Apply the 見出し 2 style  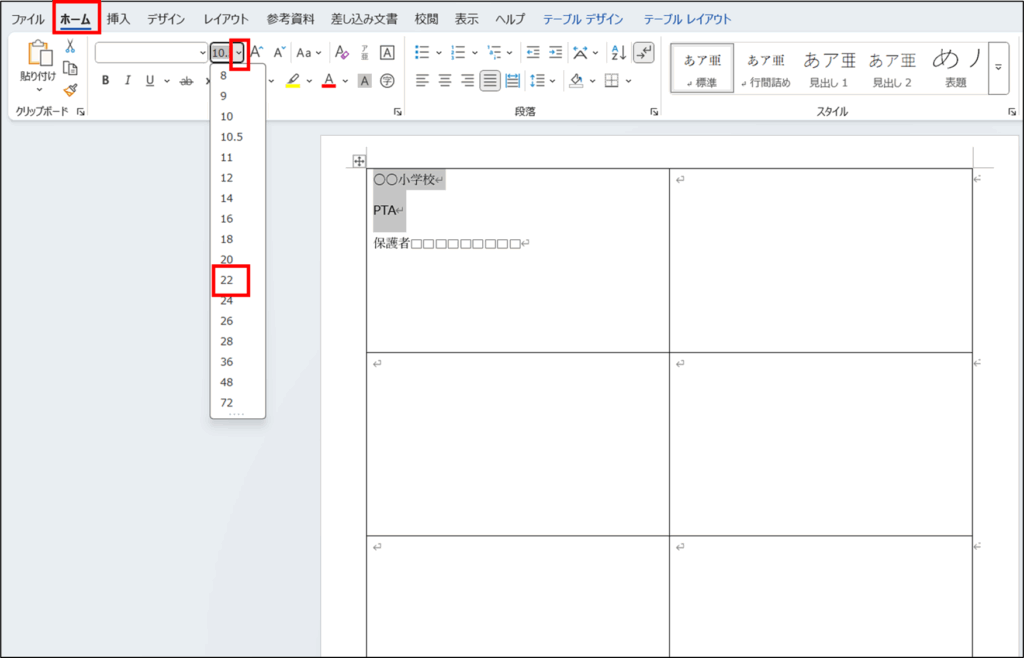pyautogui.click(x=891, y=68)
